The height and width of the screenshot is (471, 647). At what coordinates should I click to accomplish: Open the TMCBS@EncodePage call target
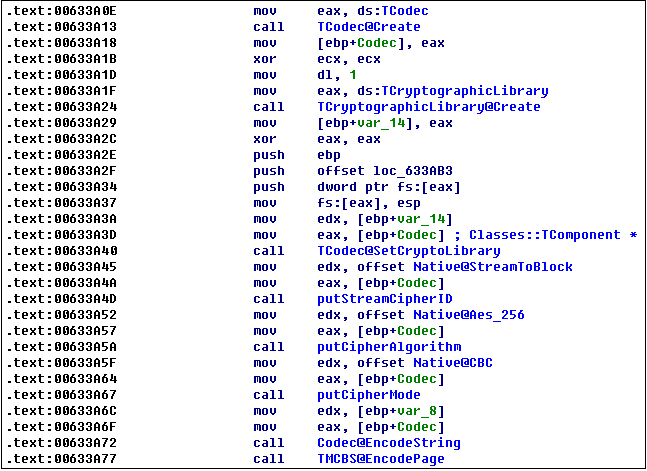tap(380, 459)
